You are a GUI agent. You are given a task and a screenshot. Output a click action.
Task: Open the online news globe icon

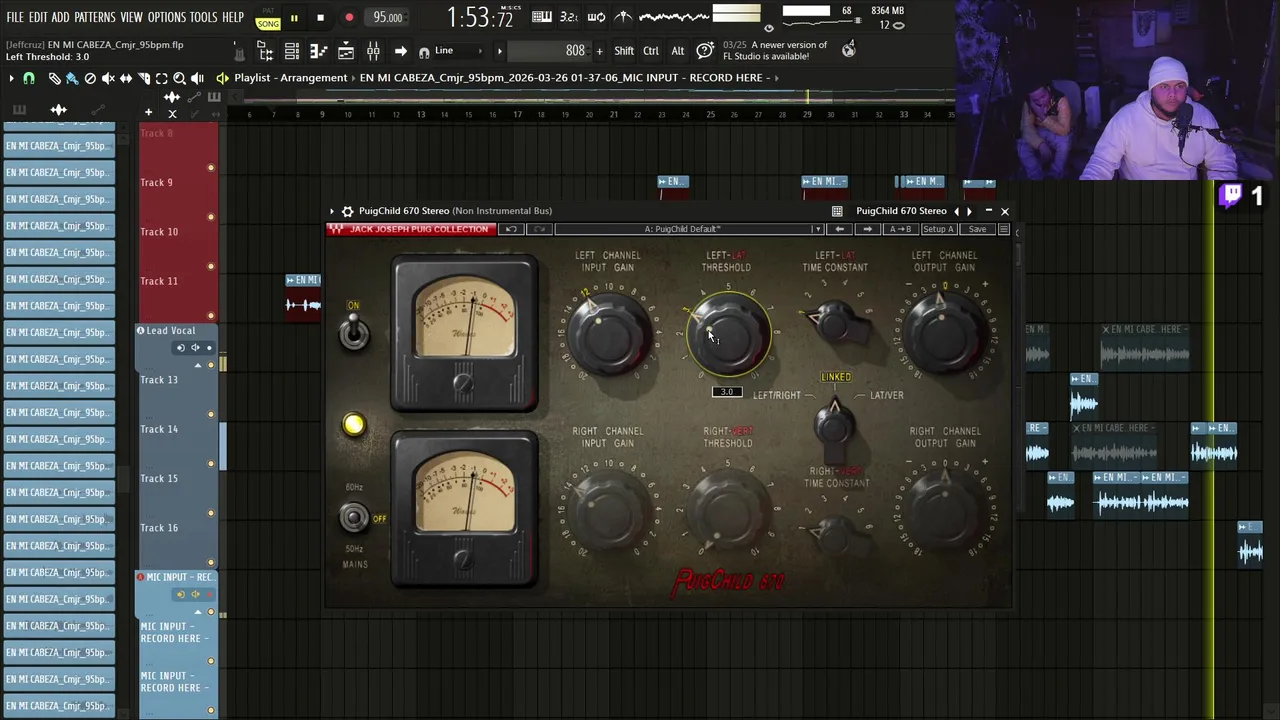click(849, 49)
